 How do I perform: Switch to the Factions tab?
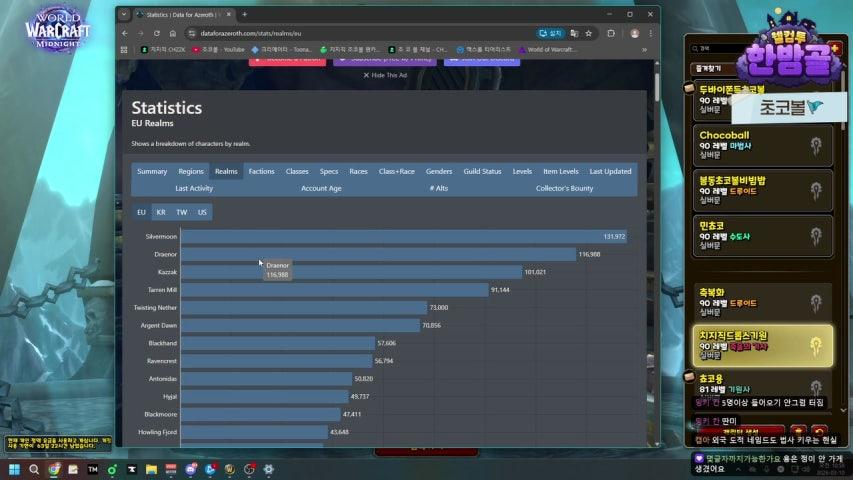pyautogui.click(x=262, y=171)
